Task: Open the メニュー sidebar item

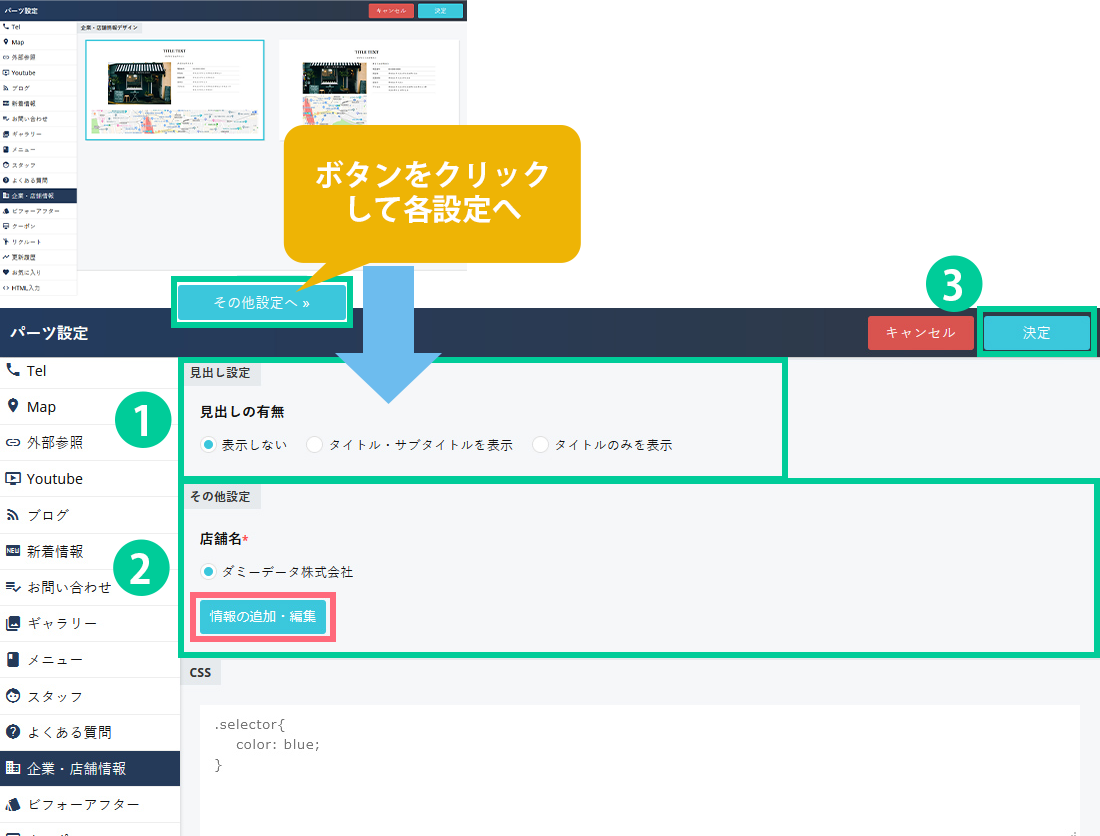Action: point(55,660)
